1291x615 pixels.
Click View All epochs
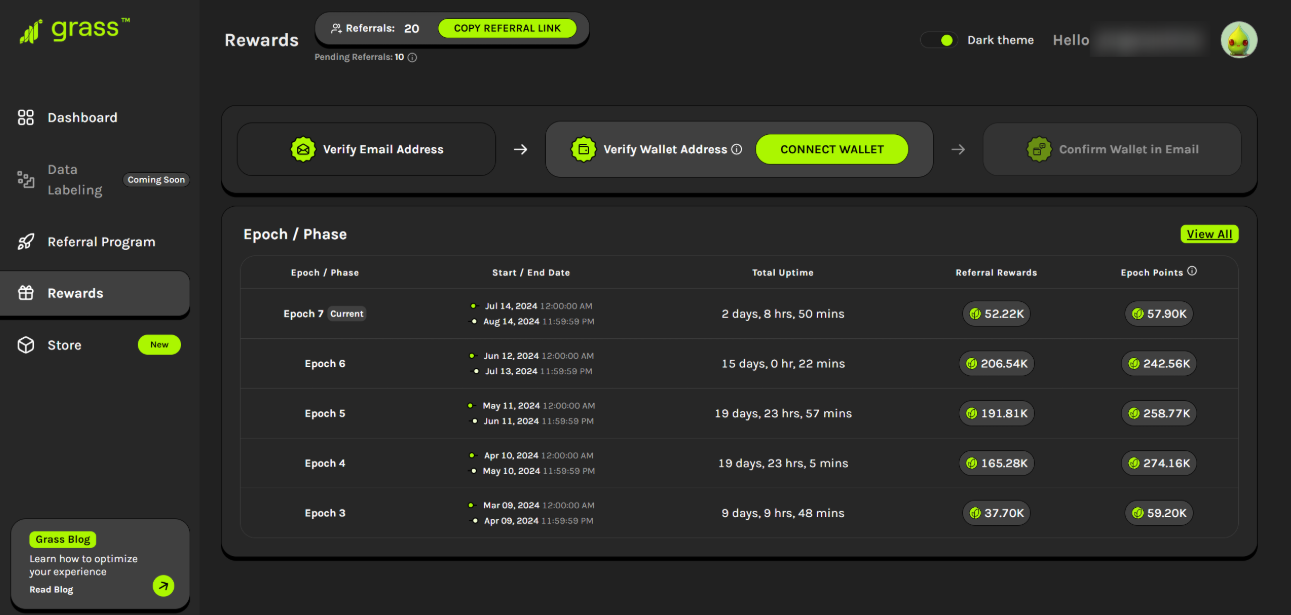1209,234
